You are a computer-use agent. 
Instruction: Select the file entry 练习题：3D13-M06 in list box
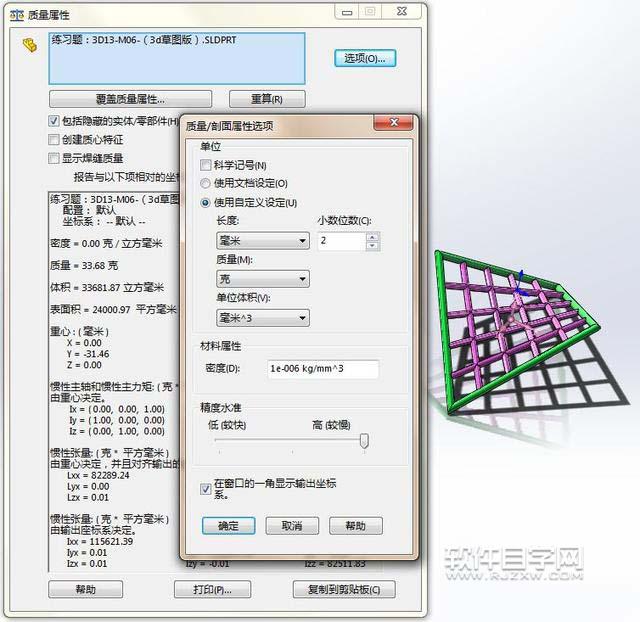[144, 40]
